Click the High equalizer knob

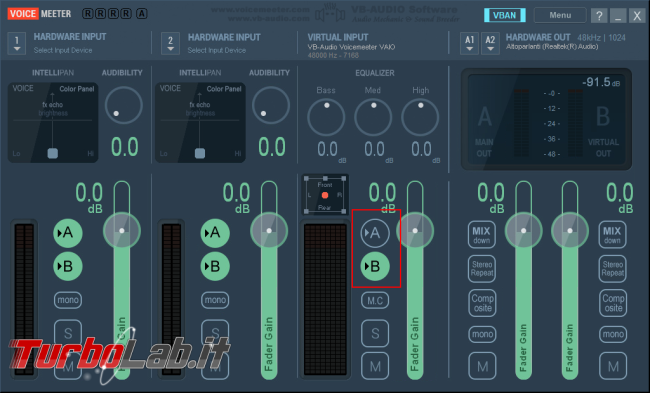coord(420,117)
